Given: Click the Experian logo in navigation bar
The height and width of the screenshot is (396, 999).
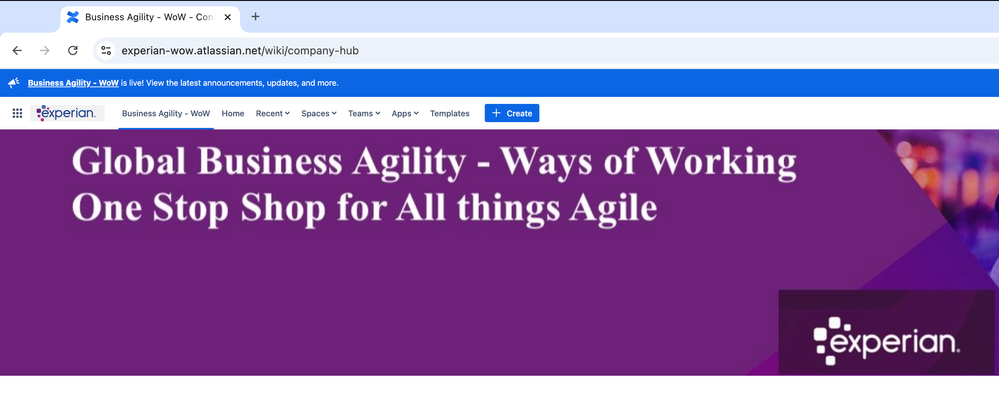Looking at the screenshot, I should (x=67, y=113).
